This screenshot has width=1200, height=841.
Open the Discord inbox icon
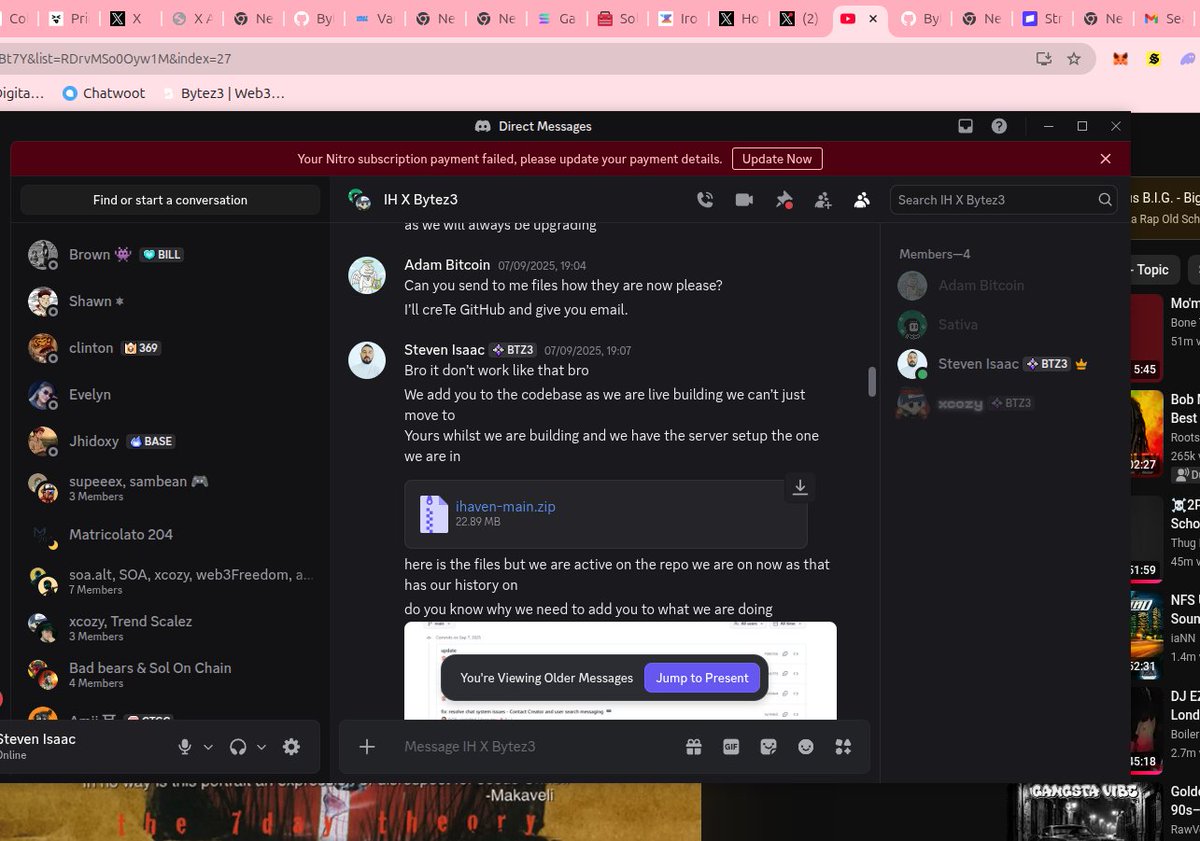[965, 126]
